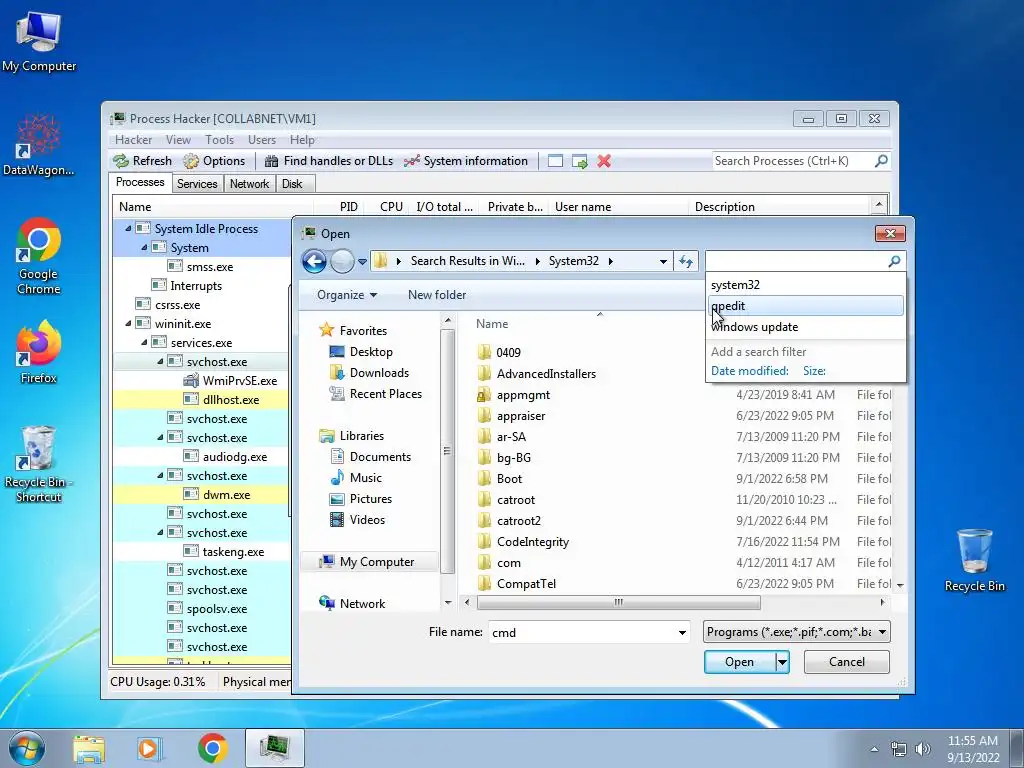Select spoolsv.exe process row

[201, 609]
